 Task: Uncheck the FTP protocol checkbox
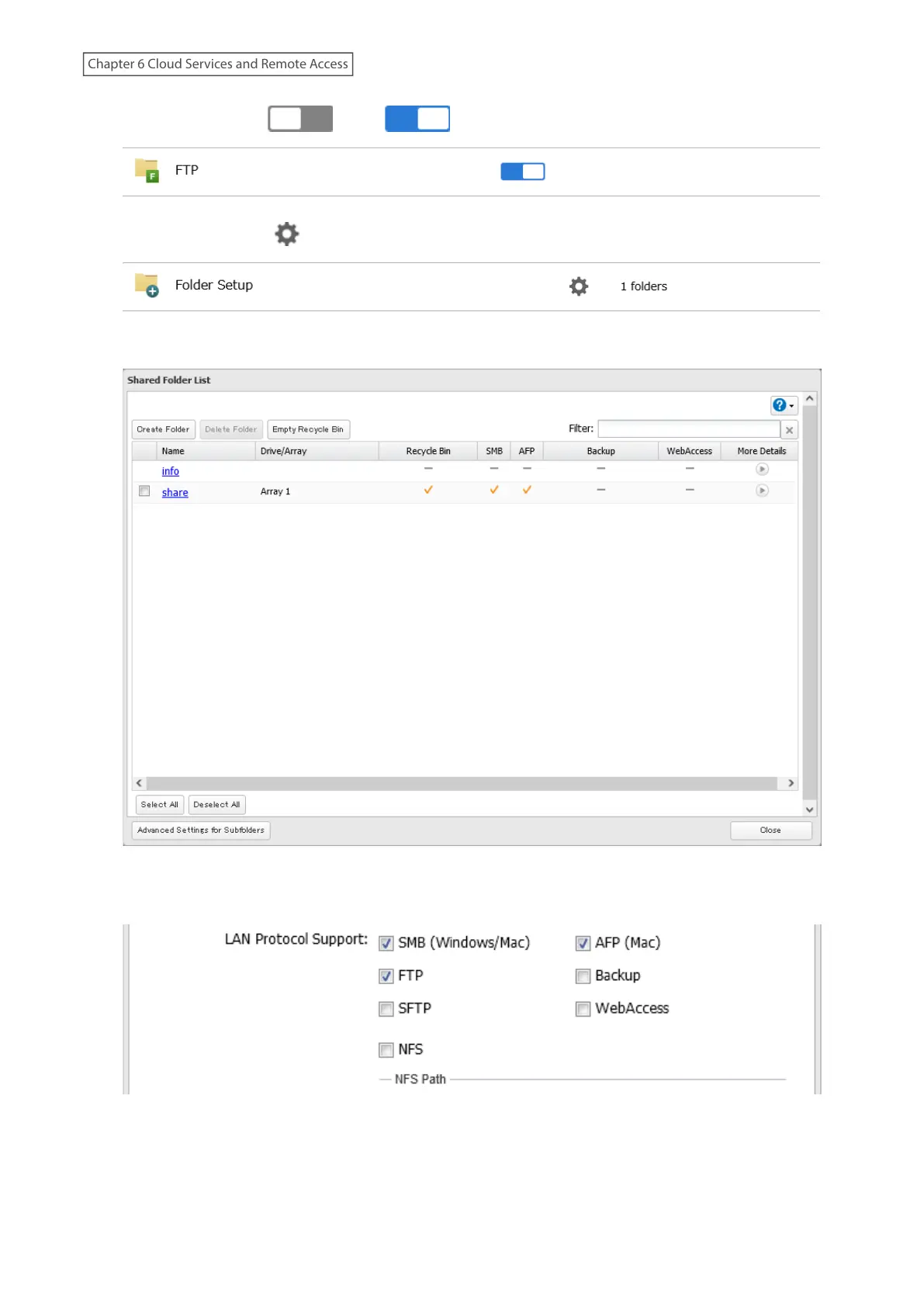point(386,976)
